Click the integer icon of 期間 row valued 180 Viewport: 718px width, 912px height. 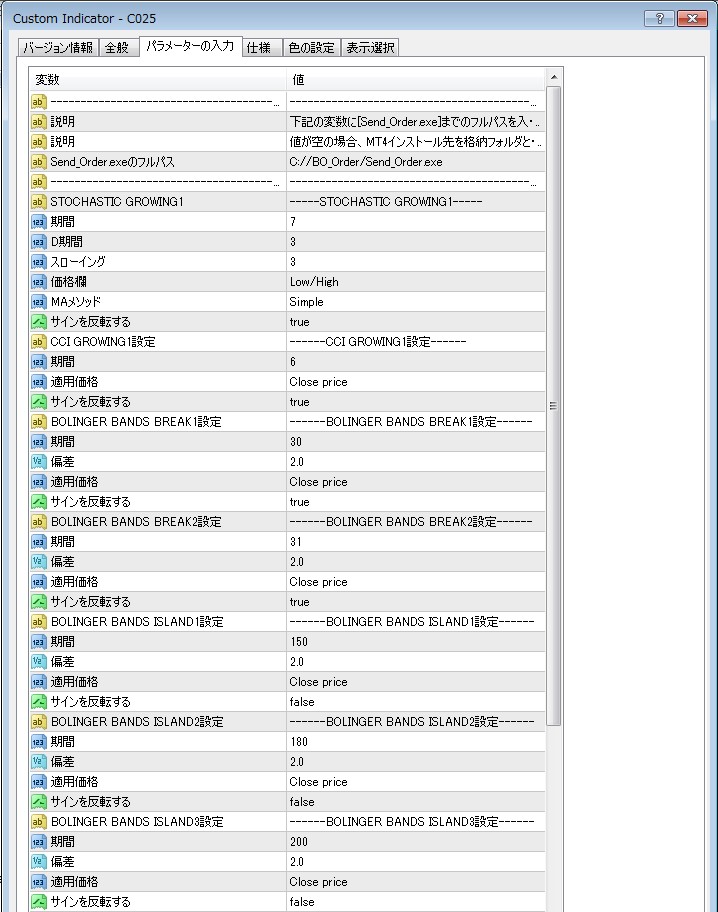click(x=38, y=742)
